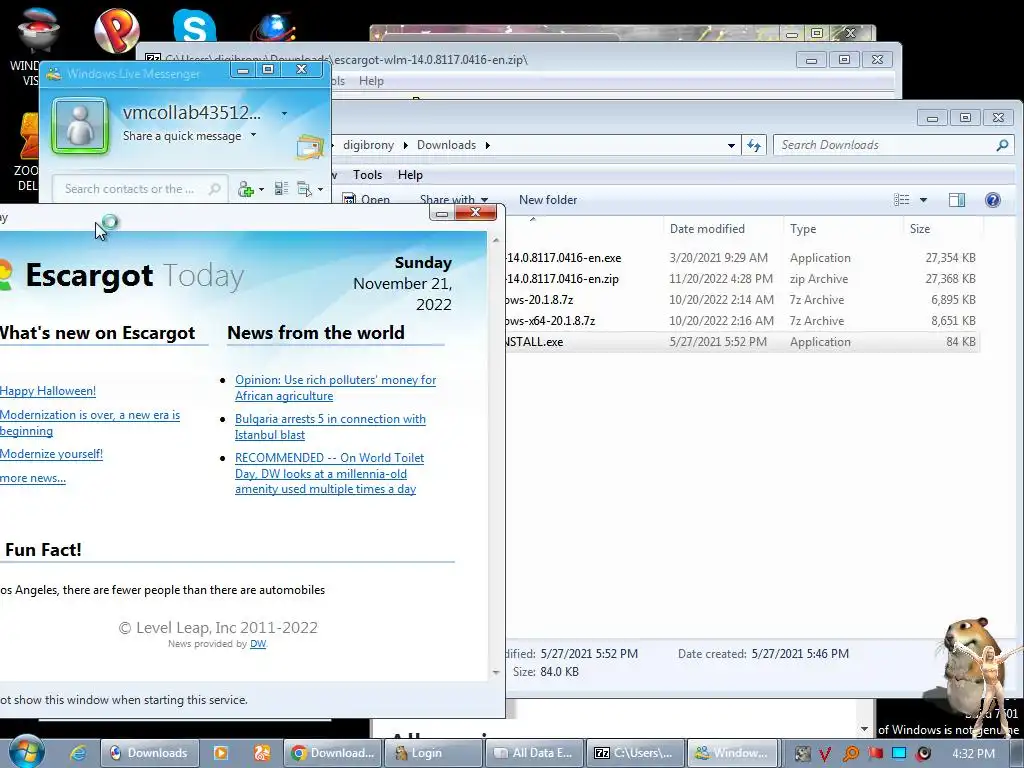Viewport: 1024px width, 768px height.
Task: Open the Windows Start orb
Action: (26, 752)
